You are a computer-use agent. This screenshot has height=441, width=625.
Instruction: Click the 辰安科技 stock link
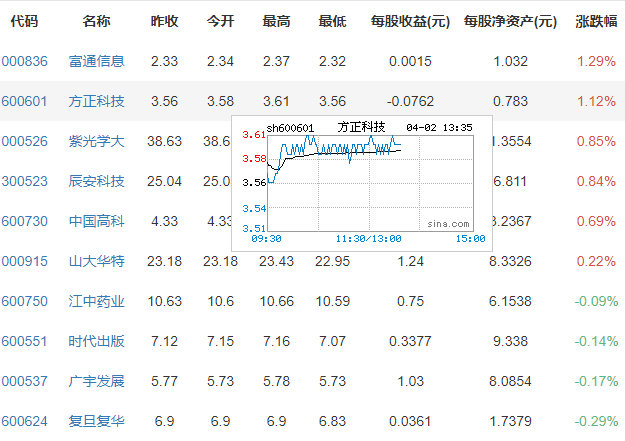point(96,181)
